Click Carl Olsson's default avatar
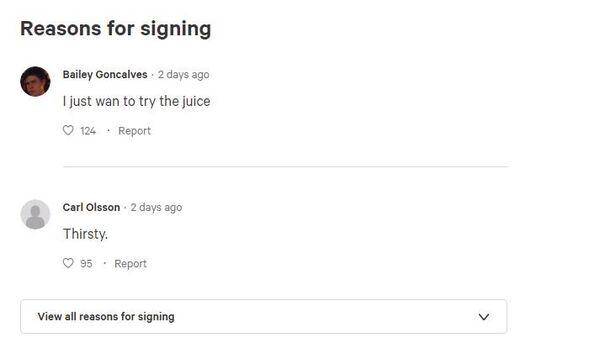 [35, 214]
